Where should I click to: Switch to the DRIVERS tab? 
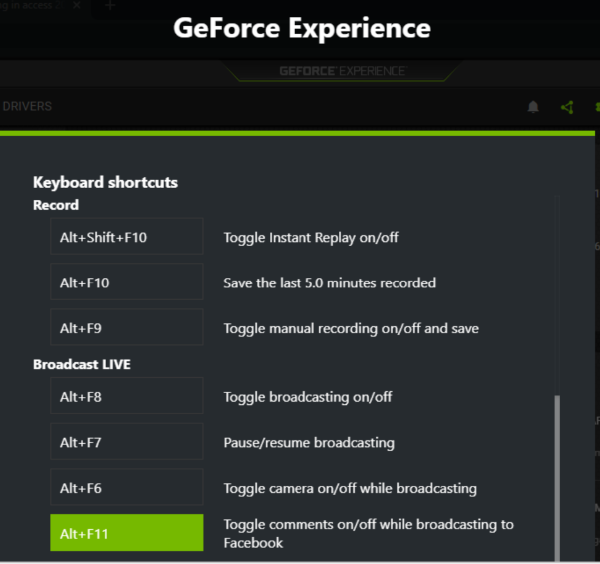point(27,106)
